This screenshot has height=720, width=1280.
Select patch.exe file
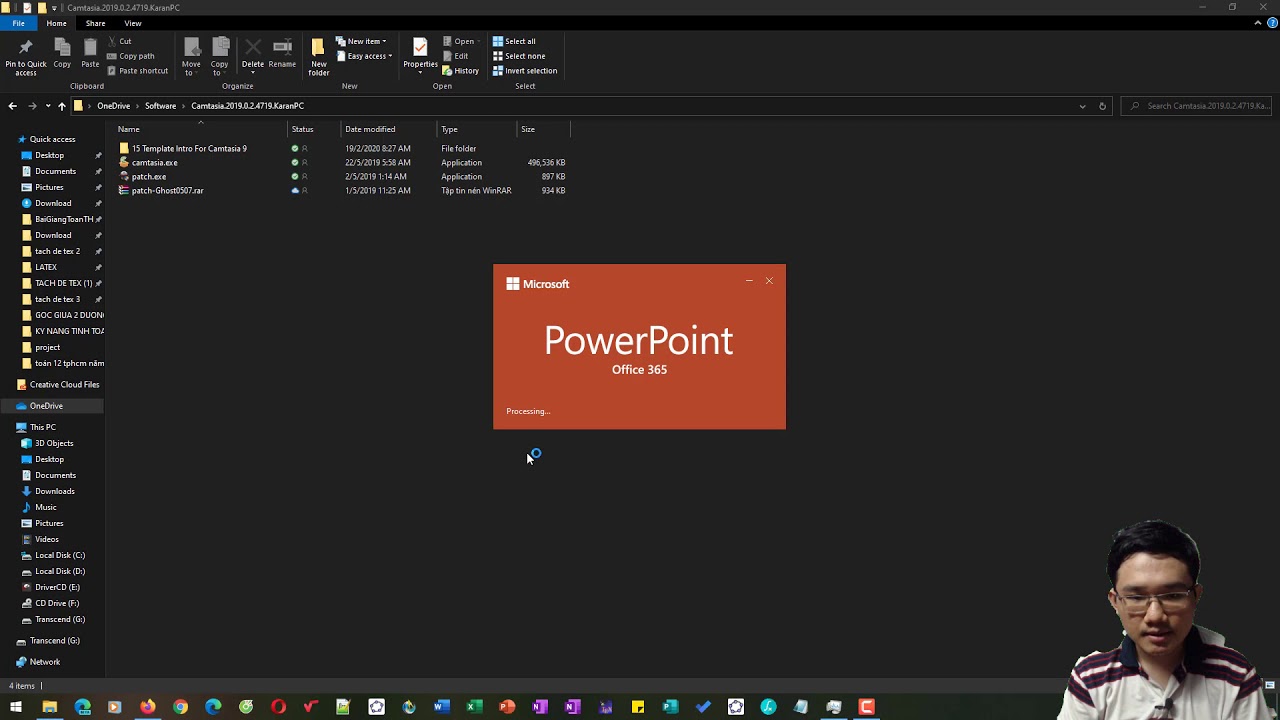click(148, 176)
